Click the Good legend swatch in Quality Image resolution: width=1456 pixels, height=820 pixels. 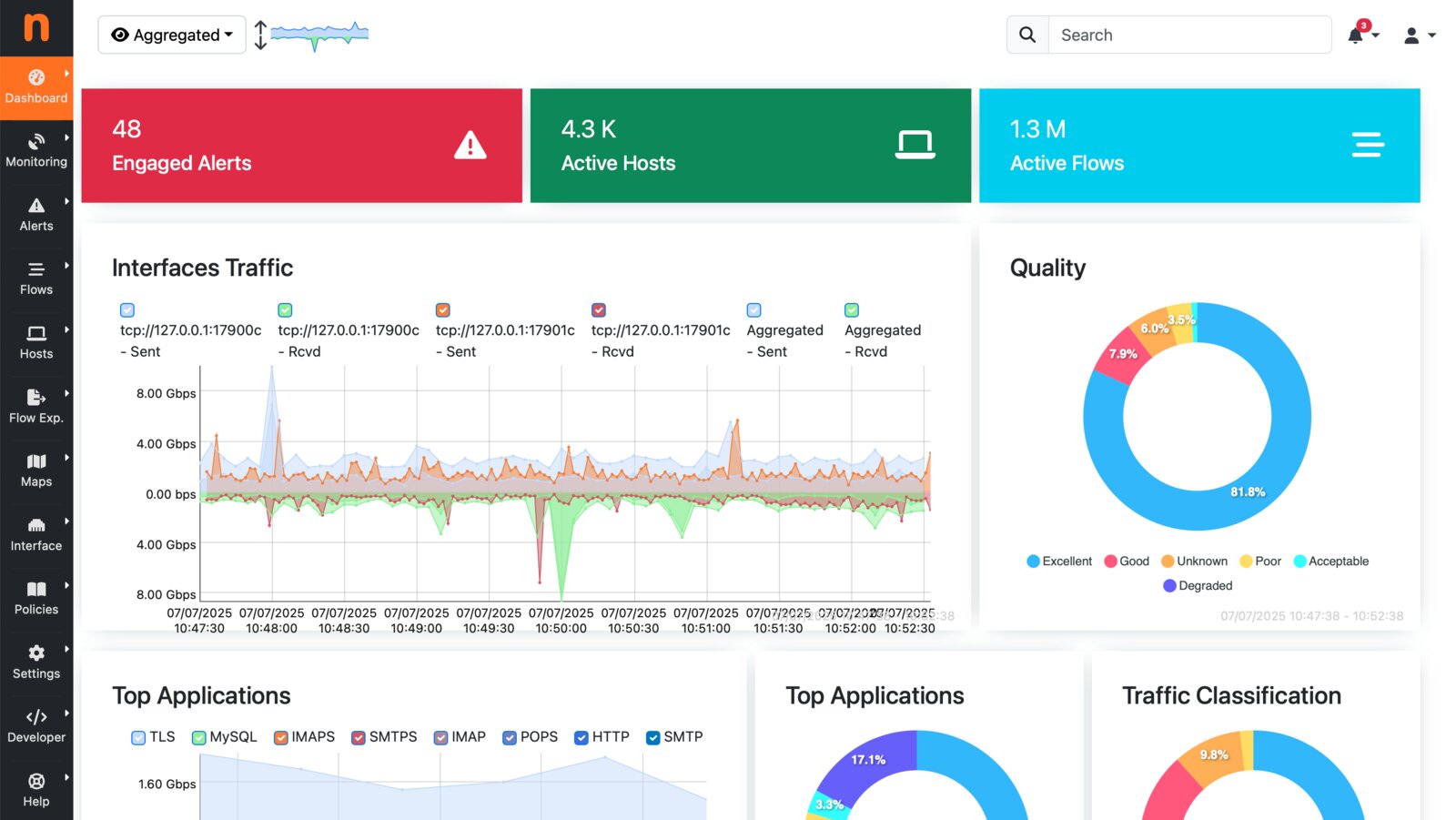click(1110, 562)
